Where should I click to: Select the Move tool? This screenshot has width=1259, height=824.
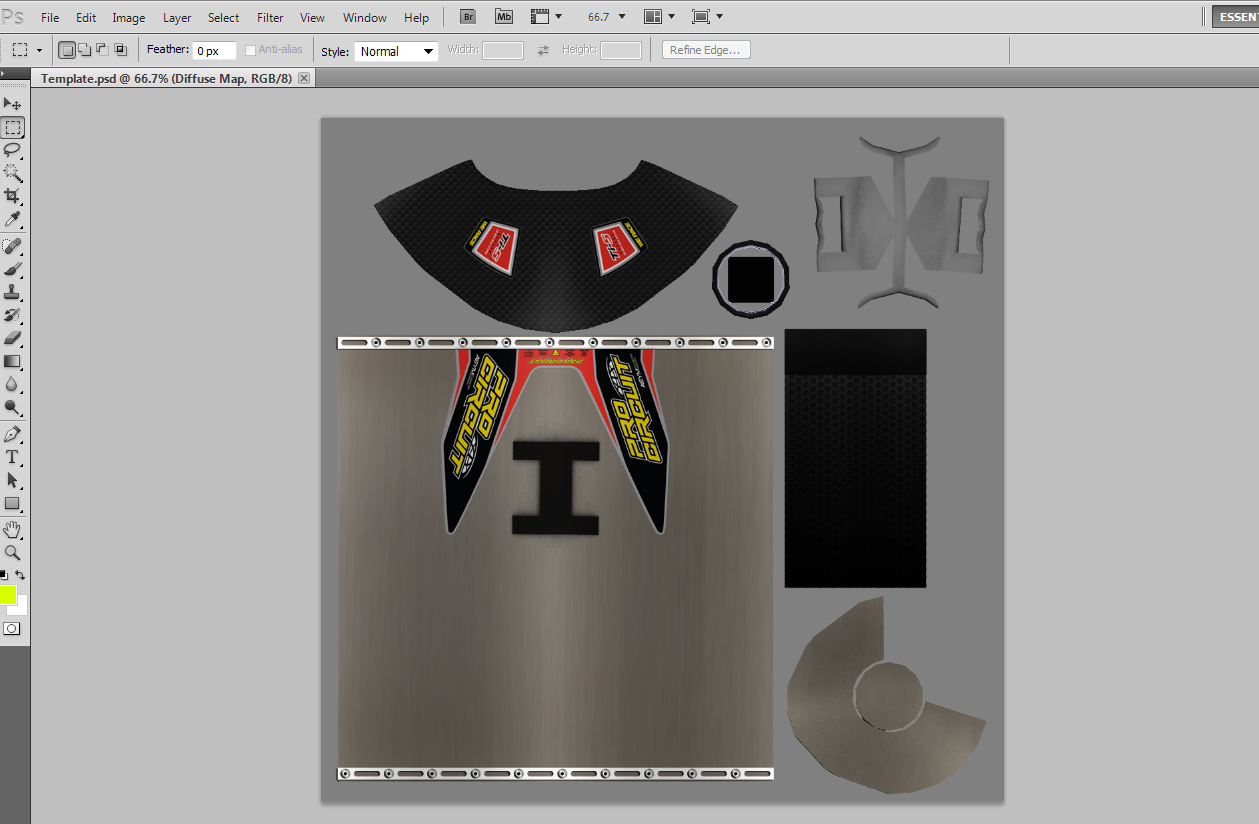pos(12,104)
